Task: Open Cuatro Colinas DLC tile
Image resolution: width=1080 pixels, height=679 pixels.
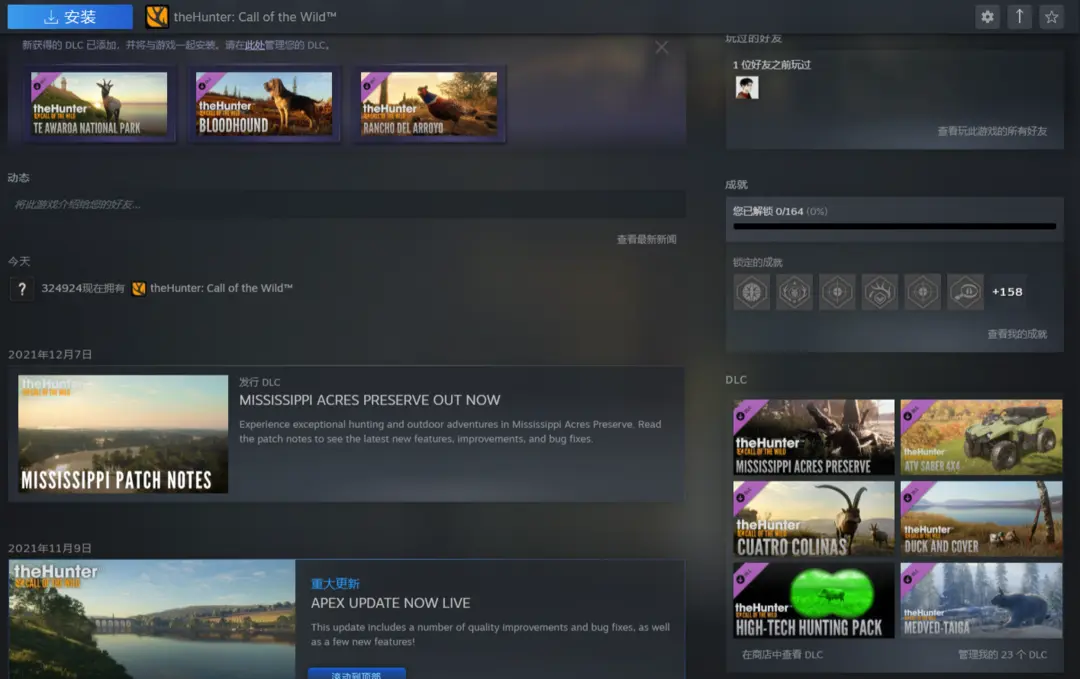Action: pyautogui.click(x=813, y=519)
